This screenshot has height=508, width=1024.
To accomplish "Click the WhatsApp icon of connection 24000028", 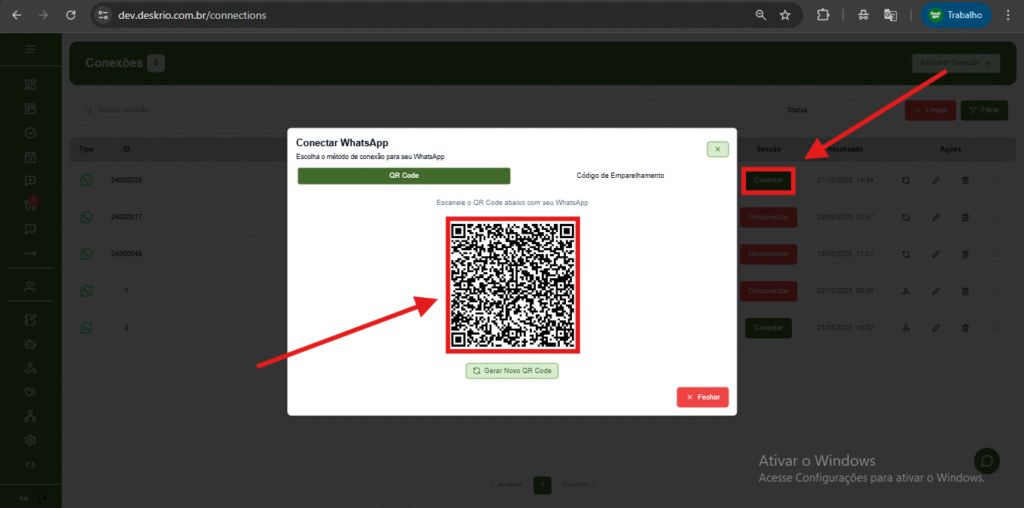I will (87, 180).
